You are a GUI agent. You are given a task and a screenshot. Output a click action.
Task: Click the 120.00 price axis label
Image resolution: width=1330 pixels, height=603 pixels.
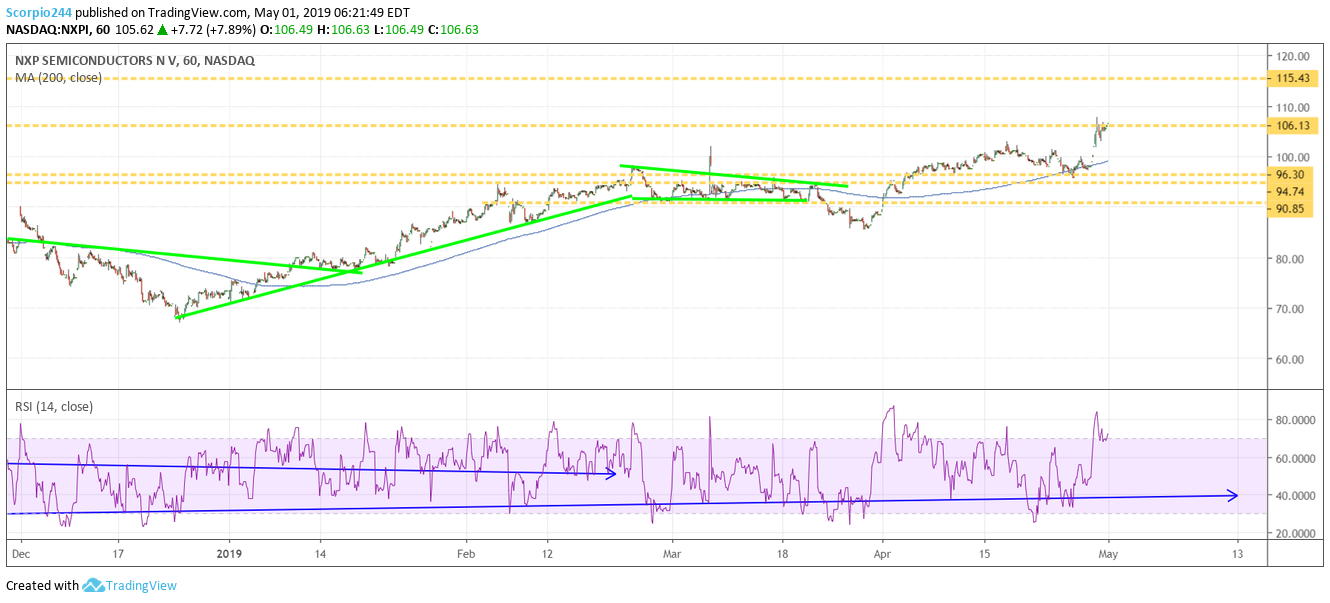pyautogui.click(x=1295, y=56)
